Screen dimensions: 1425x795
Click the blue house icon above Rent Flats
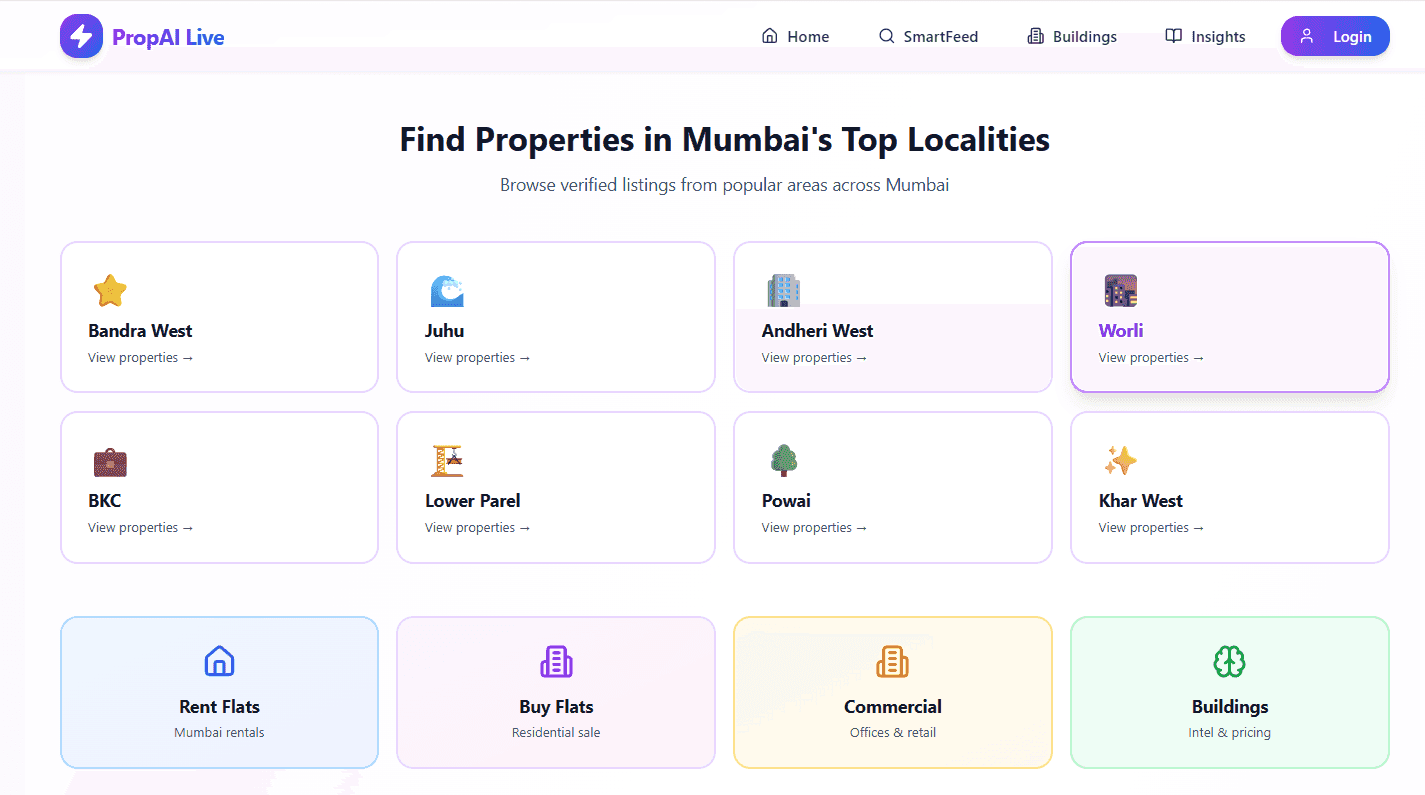point(219,661)
